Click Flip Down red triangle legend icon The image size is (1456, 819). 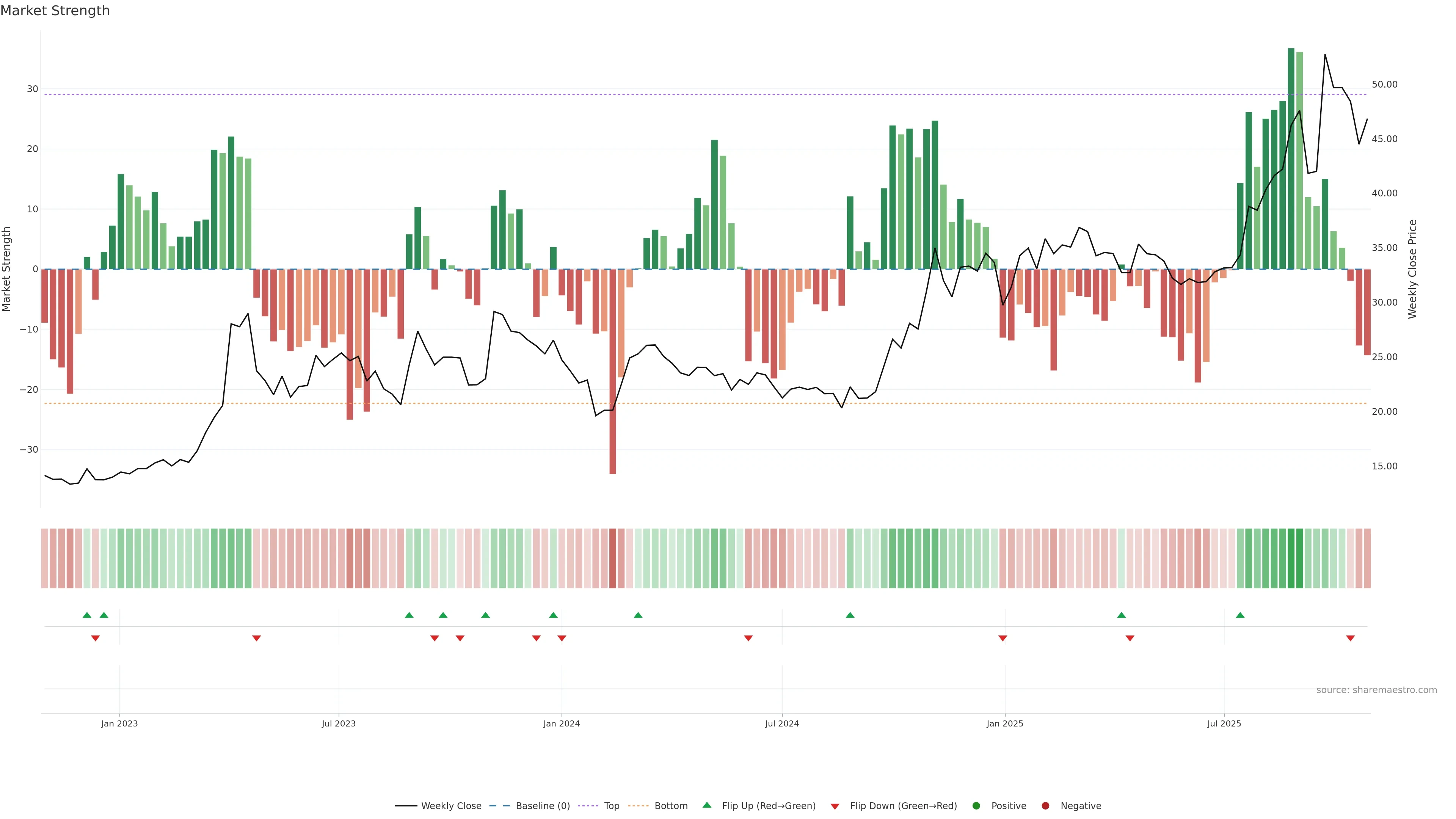(x=835, y=806)
